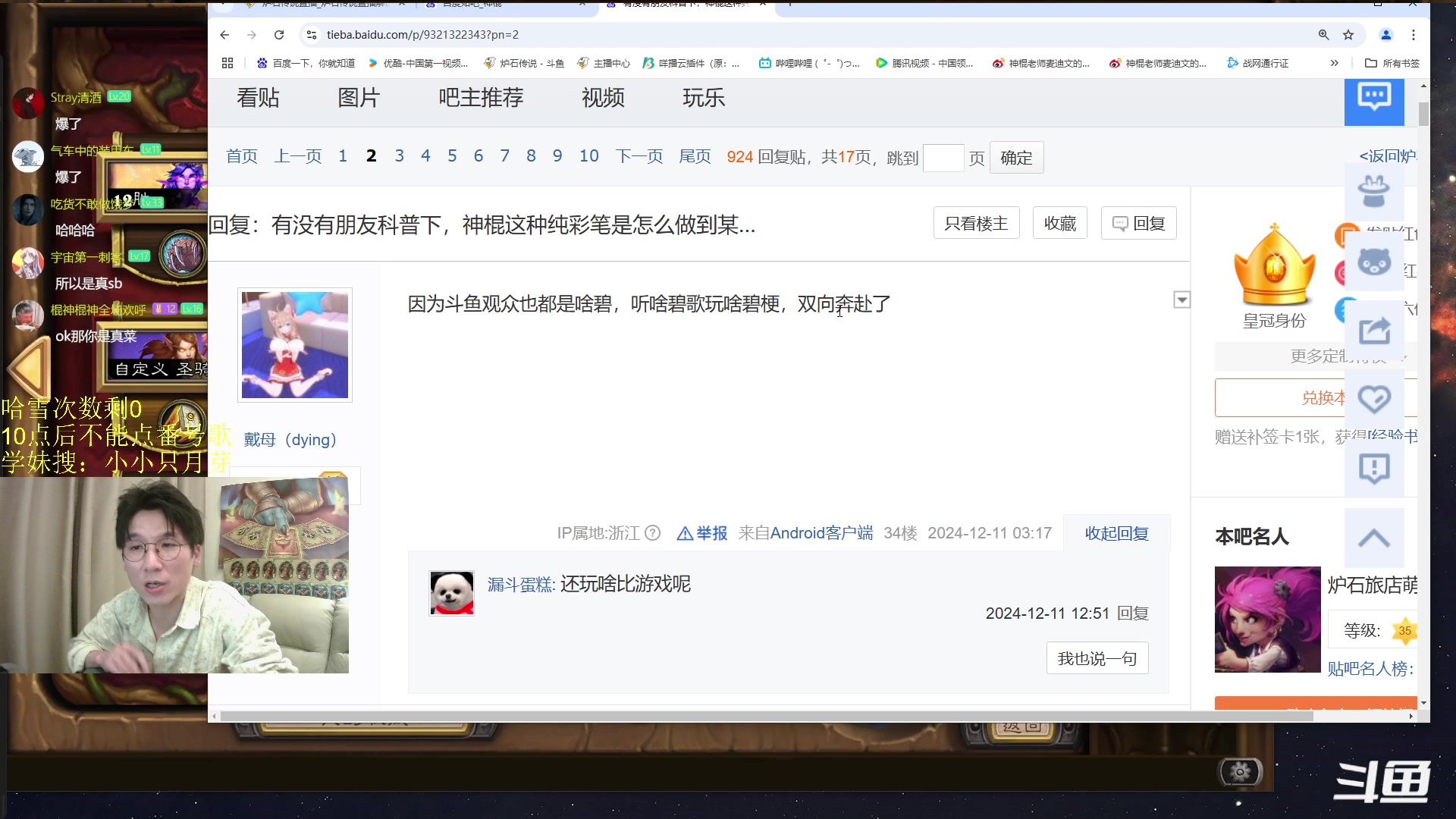Go to 上一页

pyautogui.click(x=298, y=157)
